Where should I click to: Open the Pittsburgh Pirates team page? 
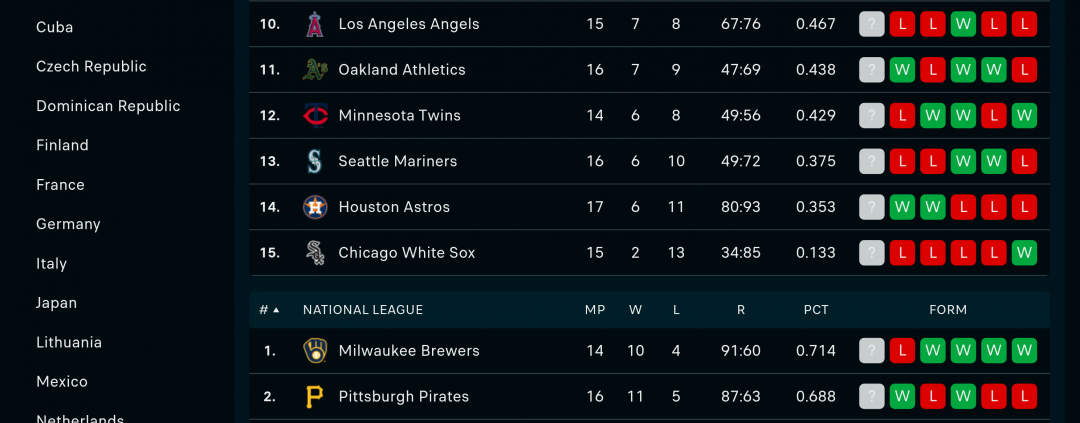(x=404, y=397)
